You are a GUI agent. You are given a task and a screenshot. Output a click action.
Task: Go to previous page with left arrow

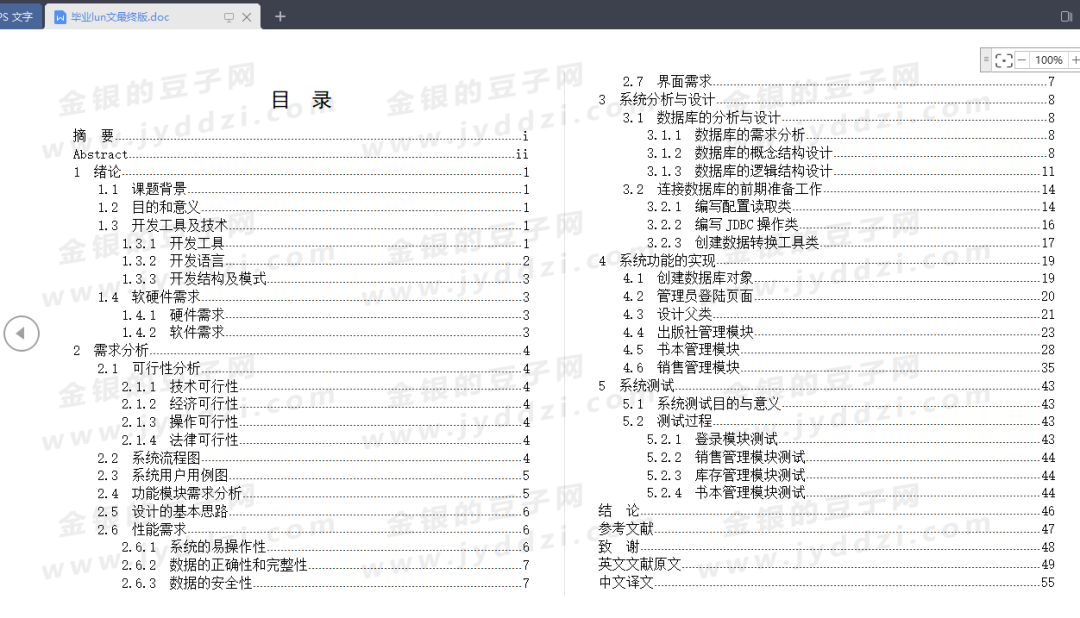click(x=21, y=333)
